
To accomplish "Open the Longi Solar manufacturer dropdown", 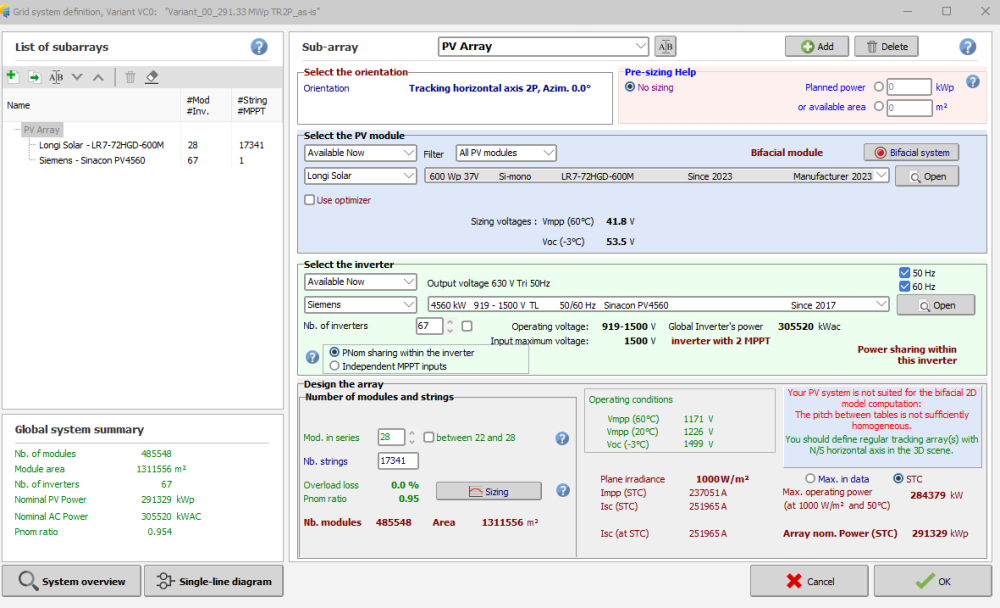I will [360, 176].
